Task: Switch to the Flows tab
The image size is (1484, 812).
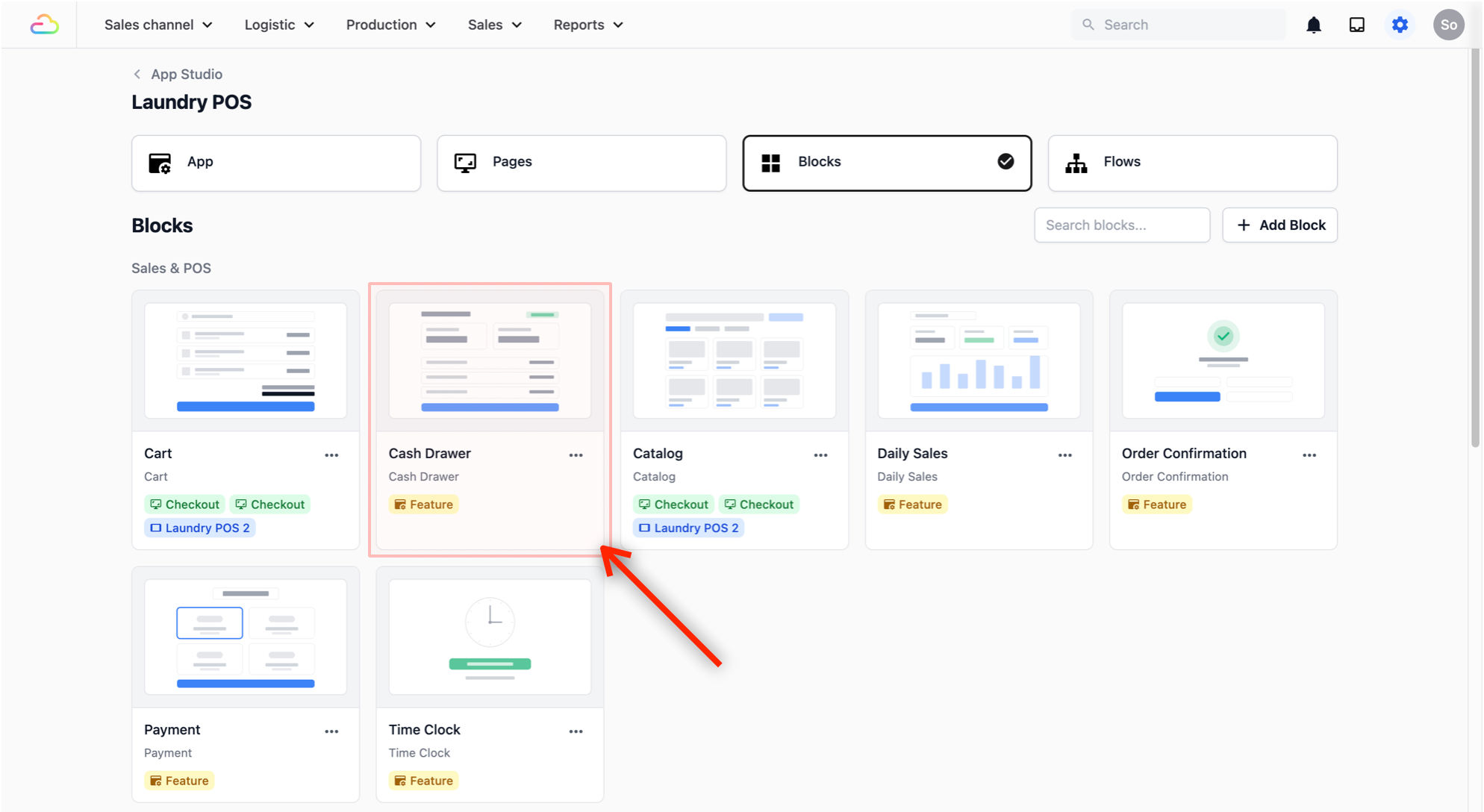Action: pyautogui.click(x=1192, y=163)
